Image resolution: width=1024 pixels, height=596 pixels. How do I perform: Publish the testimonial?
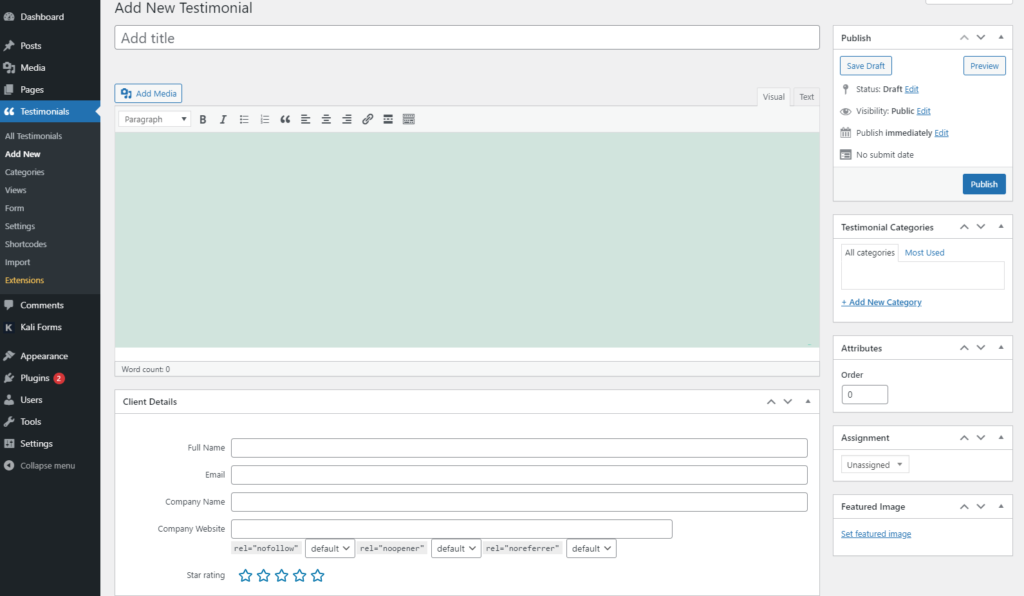click(984, 184)
